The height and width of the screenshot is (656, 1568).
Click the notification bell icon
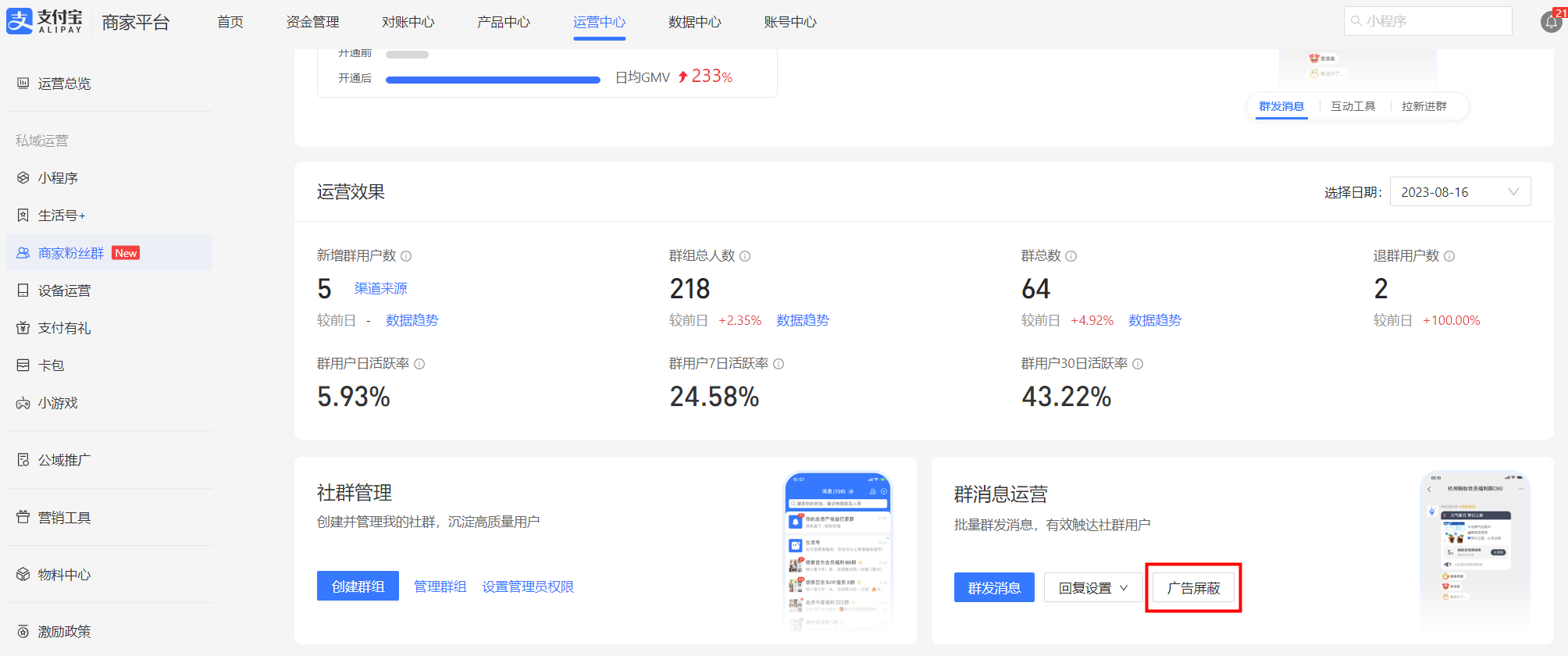1551,22
